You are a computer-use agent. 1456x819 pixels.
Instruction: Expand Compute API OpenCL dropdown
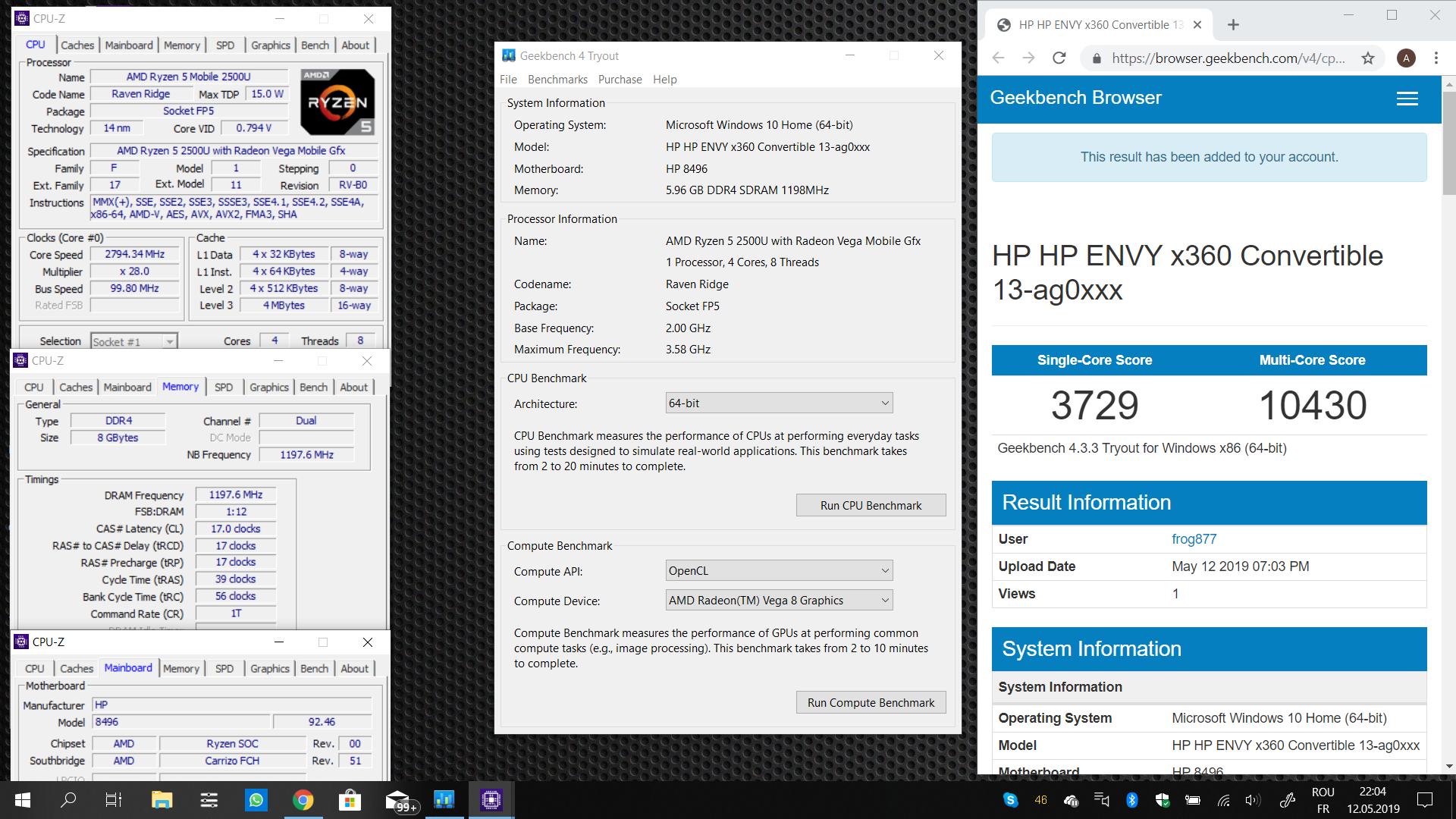[779, 571]
